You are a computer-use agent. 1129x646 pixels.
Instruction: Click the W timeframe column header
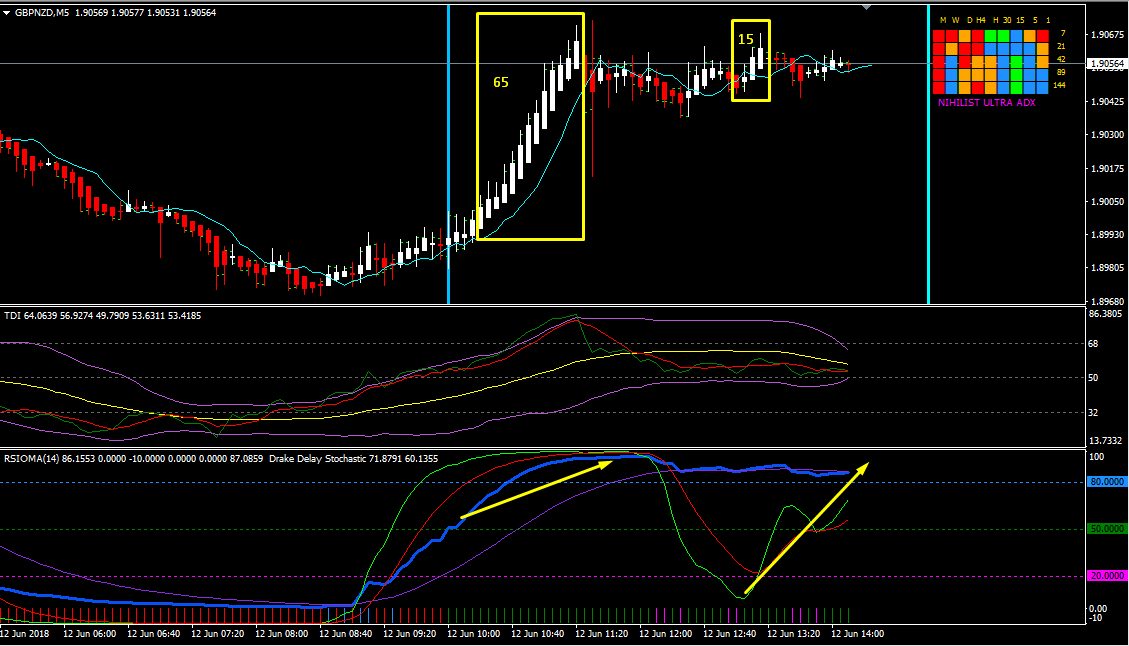955,20
